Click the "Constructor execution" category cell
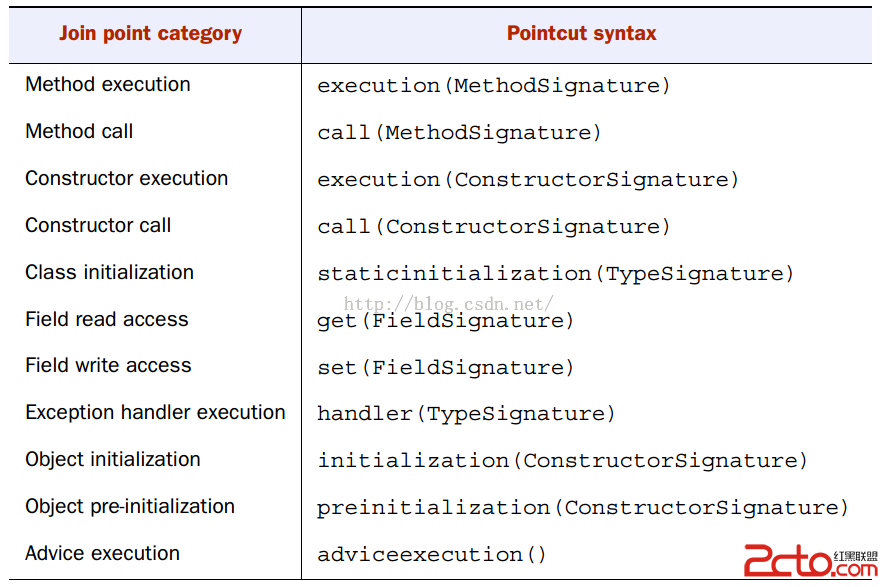The image size is (881, 587). 127,179
